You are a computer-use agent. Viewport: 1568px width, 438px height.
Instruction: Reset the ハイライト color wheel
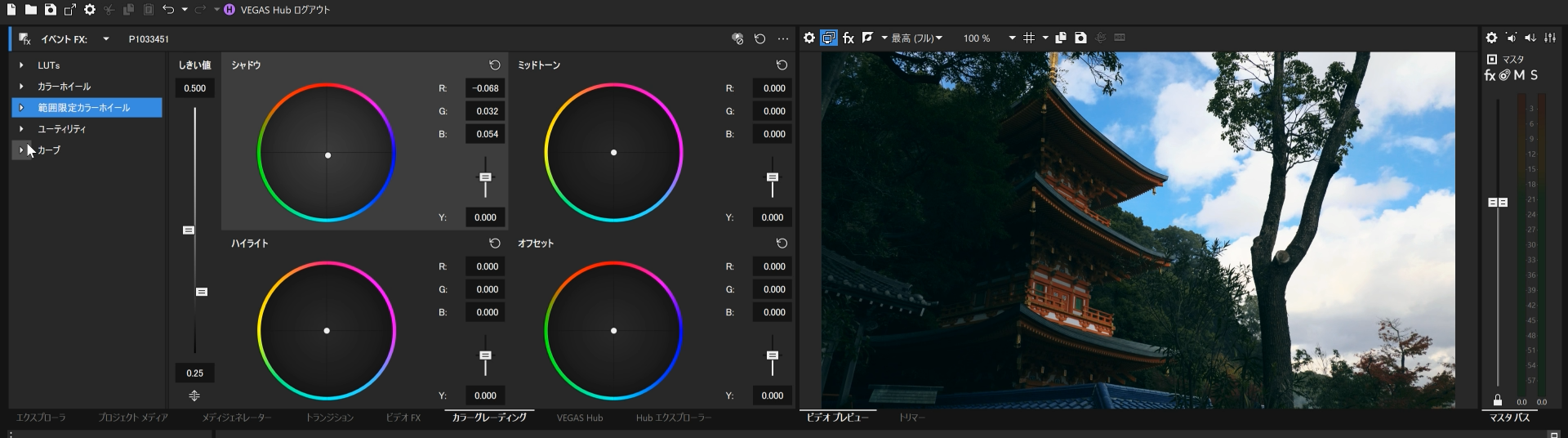pos(495,243)
